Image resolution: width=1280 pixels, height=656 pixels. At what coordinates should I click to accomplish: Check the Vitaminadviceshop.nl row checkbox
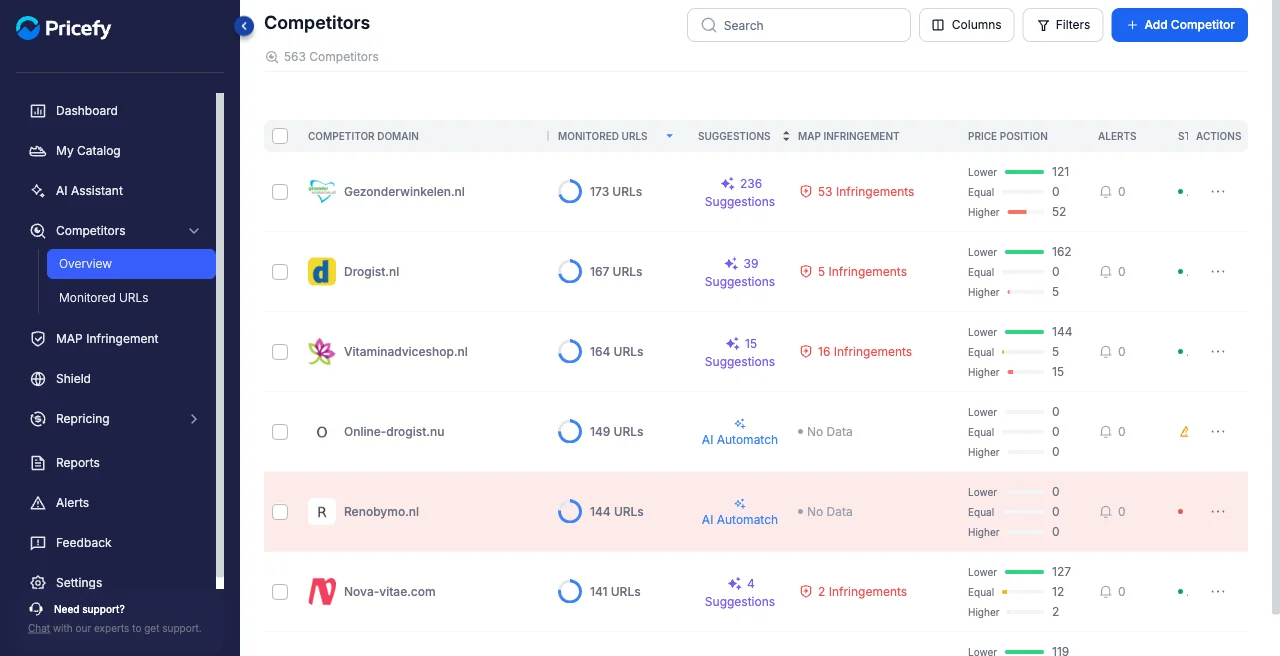click(x=280, y=352)
